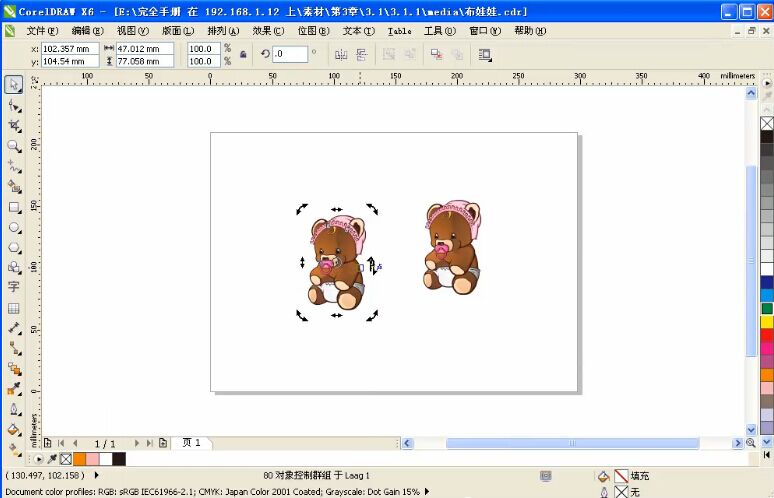Select the Blend effects tool
The width and height of the screenshot is (774, 498).
tap(14, 369)
